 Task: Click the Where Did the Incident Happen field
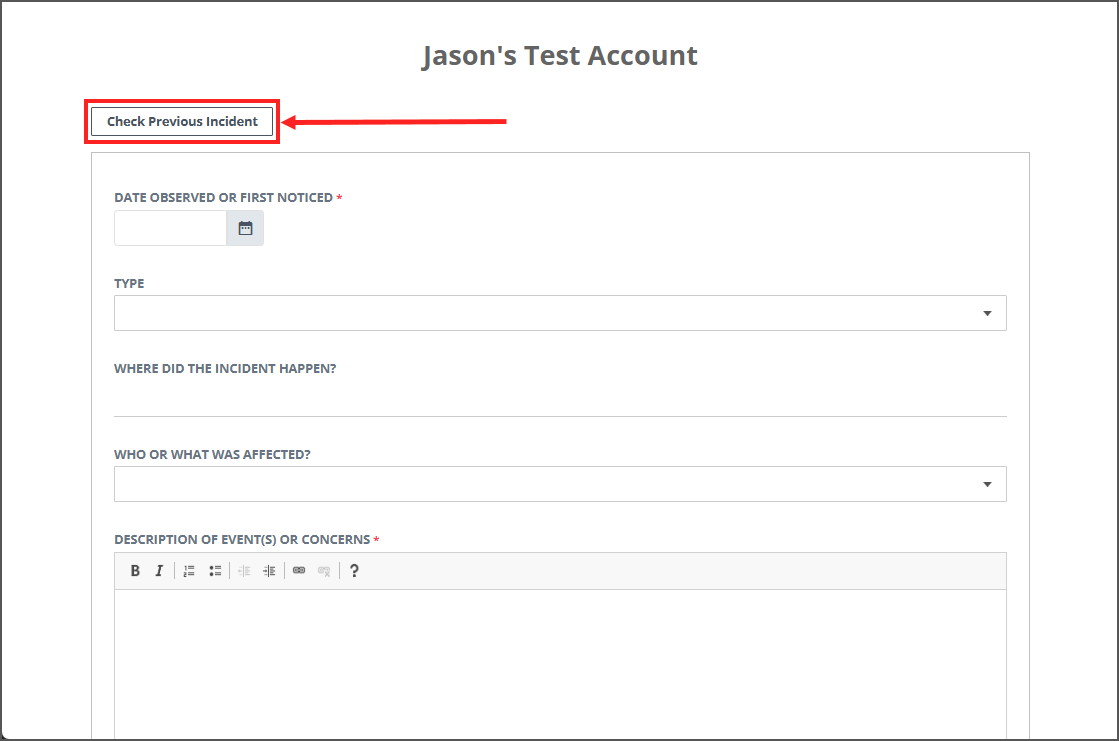click(560, 399)
